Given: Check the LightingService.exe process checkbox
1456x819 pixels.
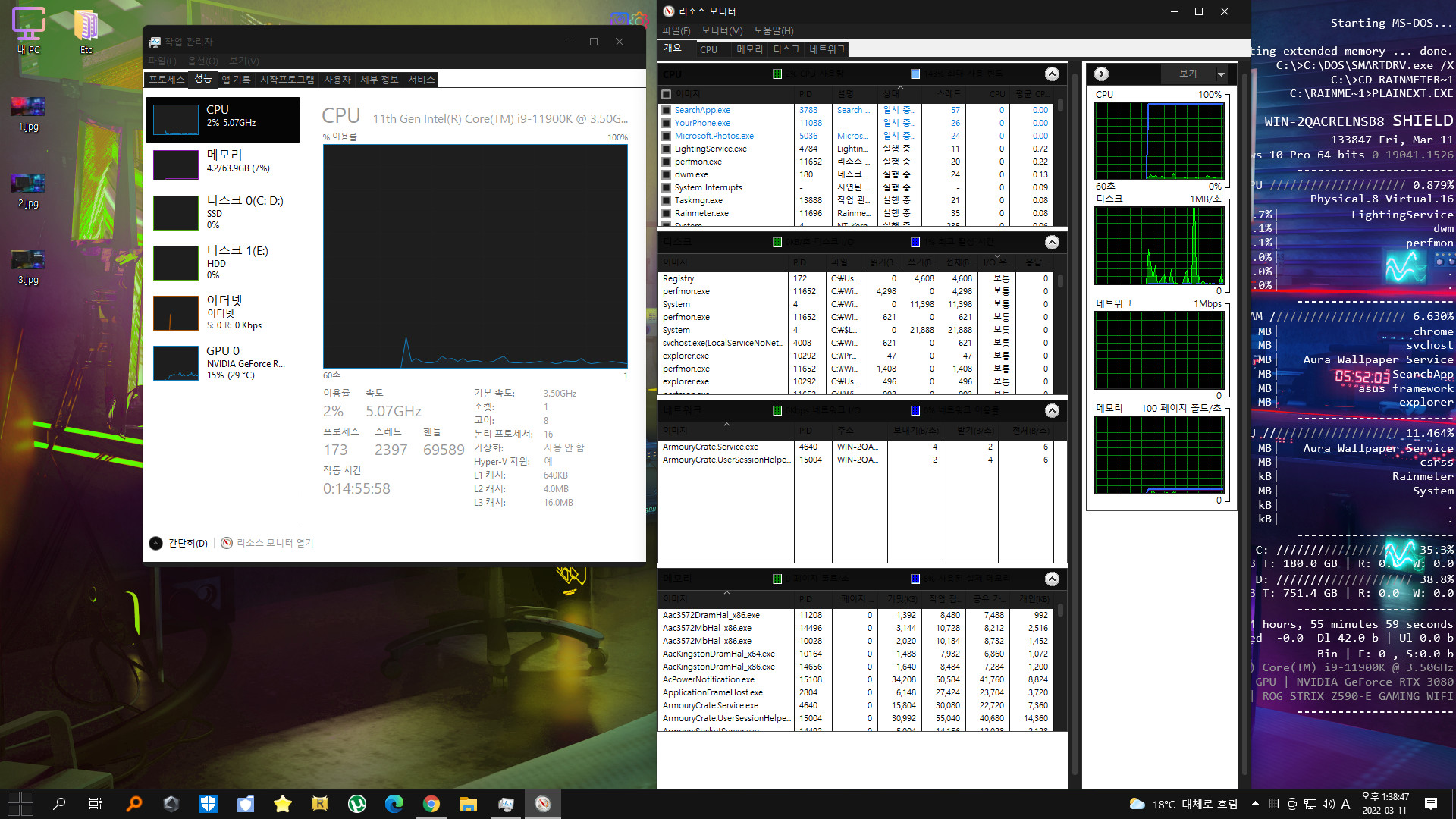Looking at the screenshot, I should coord(666,149).
